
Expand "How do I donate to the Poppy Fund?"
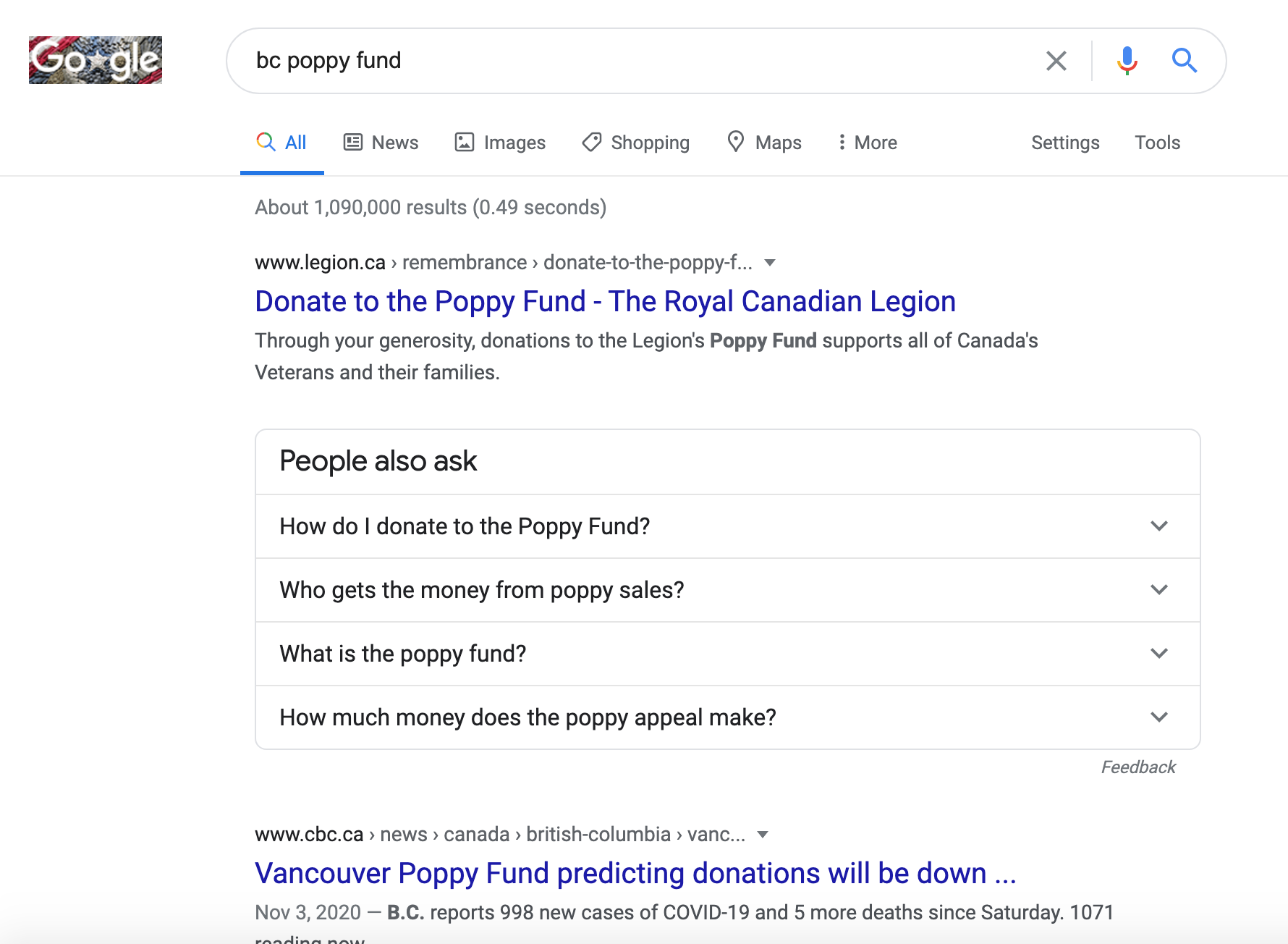click(727, 526)
